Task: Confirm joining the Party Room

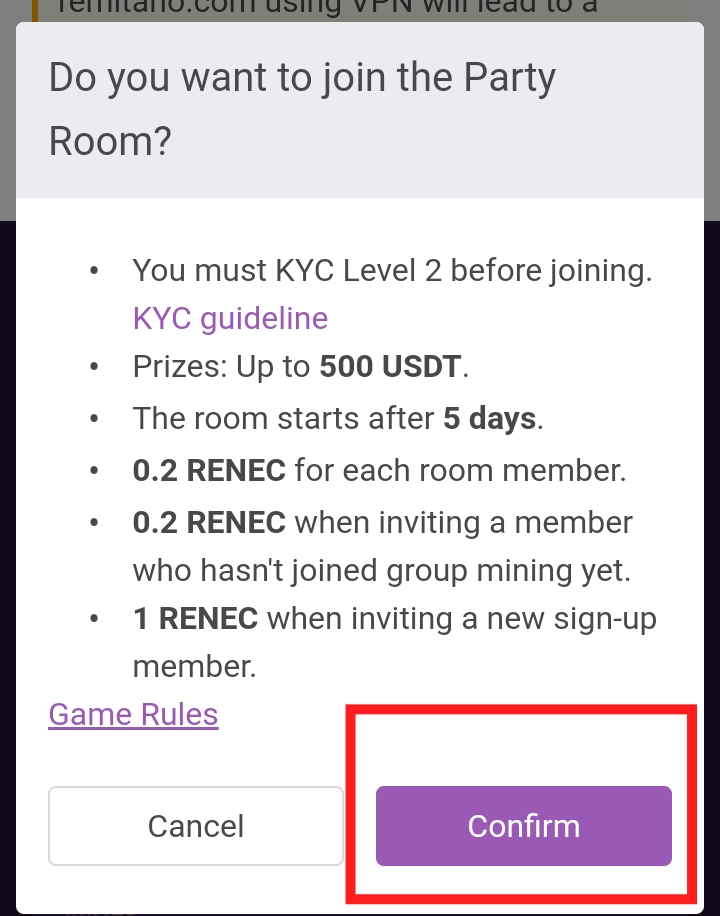Action: point(523,826)
